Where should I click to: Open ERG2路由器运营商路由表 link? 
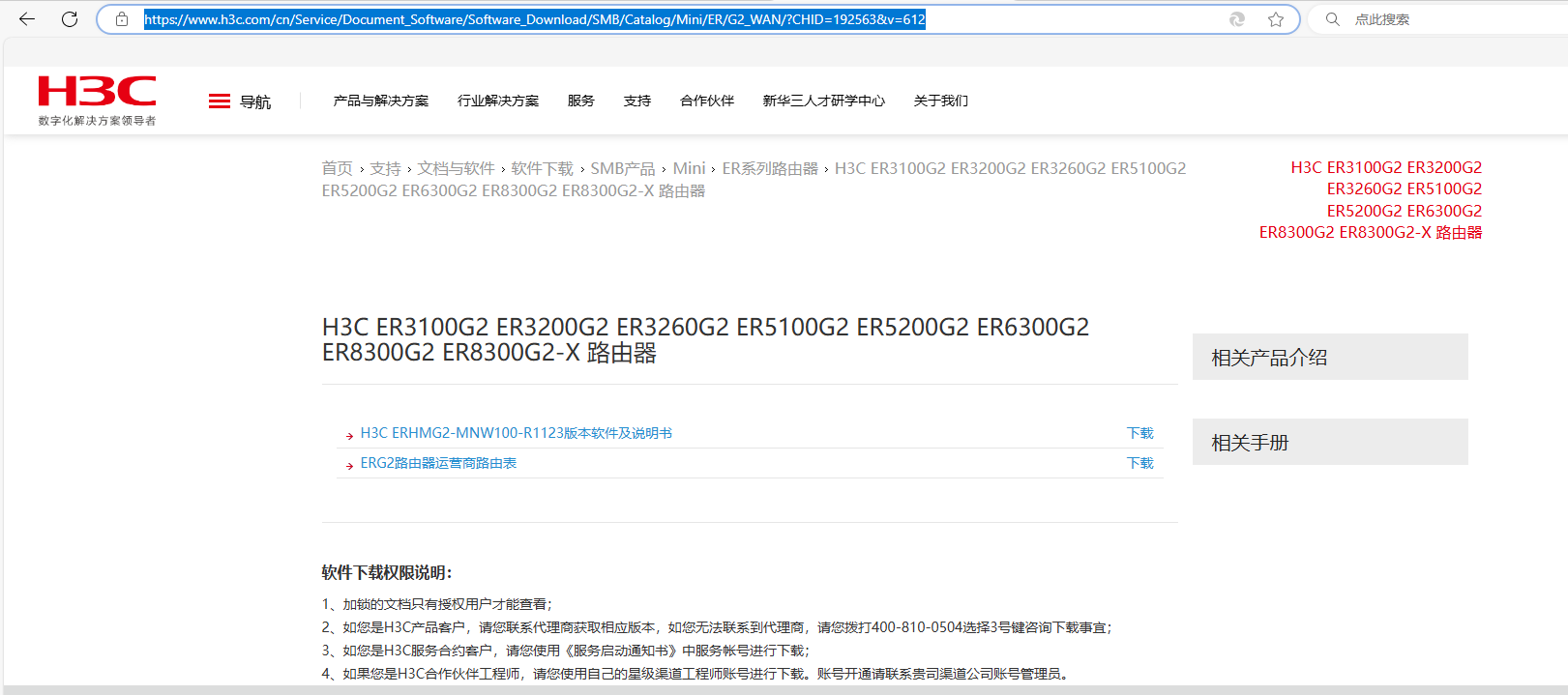point(438,463)
